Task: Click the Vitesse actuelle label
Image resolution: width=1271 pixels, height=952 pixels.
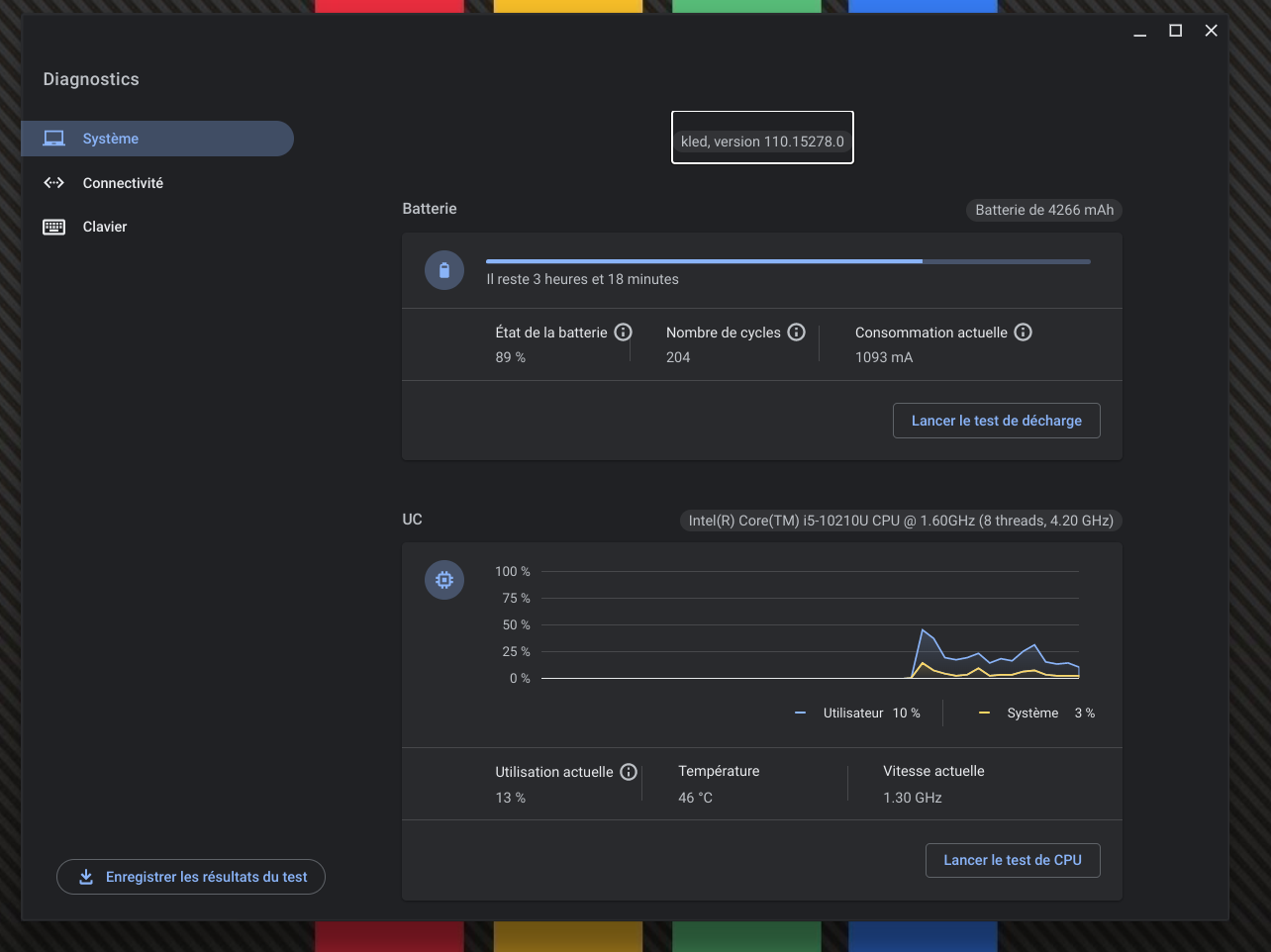Action: pyautogui.click(x=933, y=771)
